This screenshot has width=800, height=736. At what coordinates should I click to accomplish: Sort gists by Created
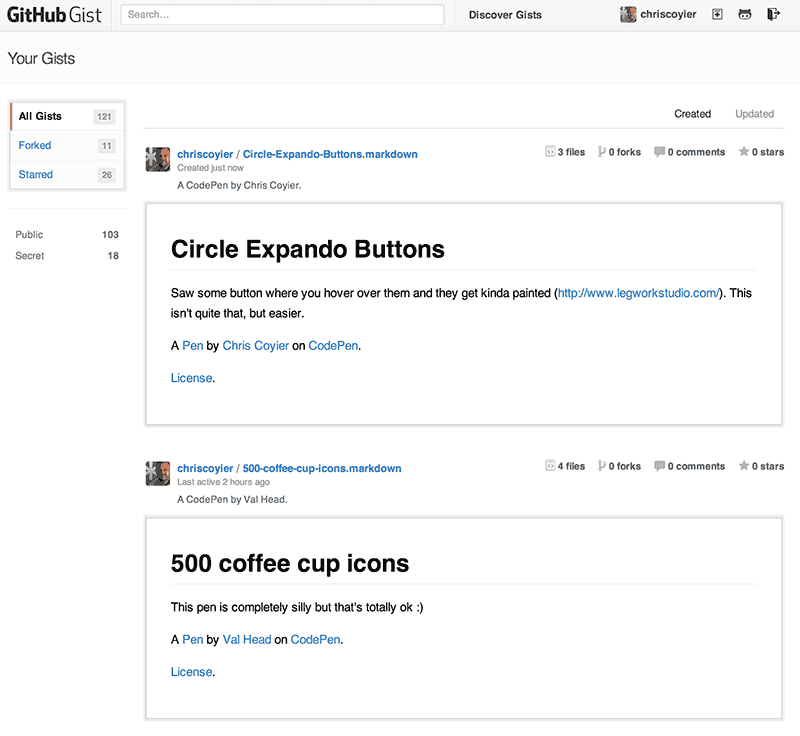(x=692, y=113)
